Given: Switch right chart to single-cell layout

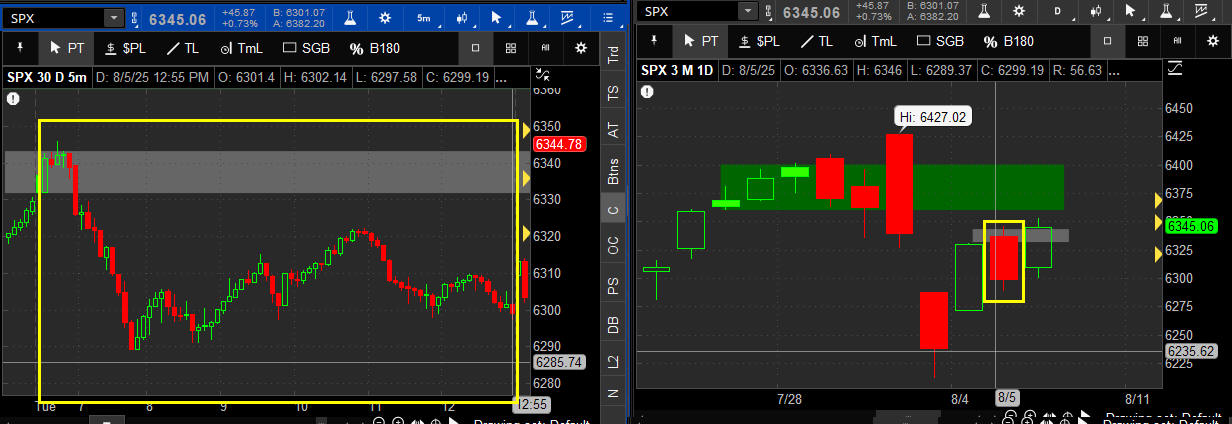Looking at the screenshot, I should coord(1108,40).
